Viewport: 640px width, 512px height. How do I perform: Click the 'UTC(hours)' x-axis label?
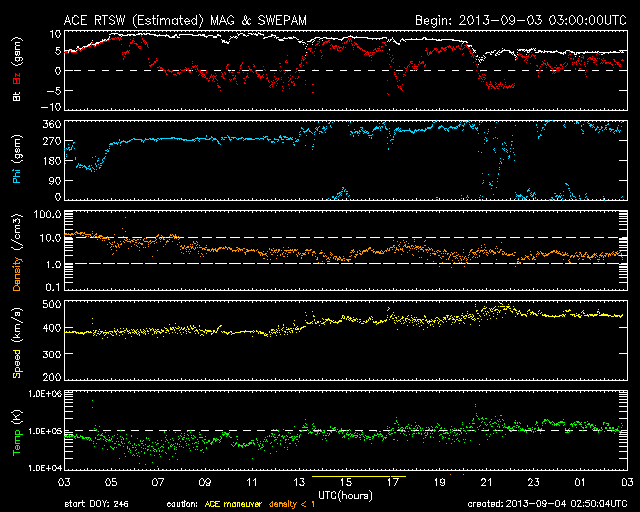tap(345, 496)
